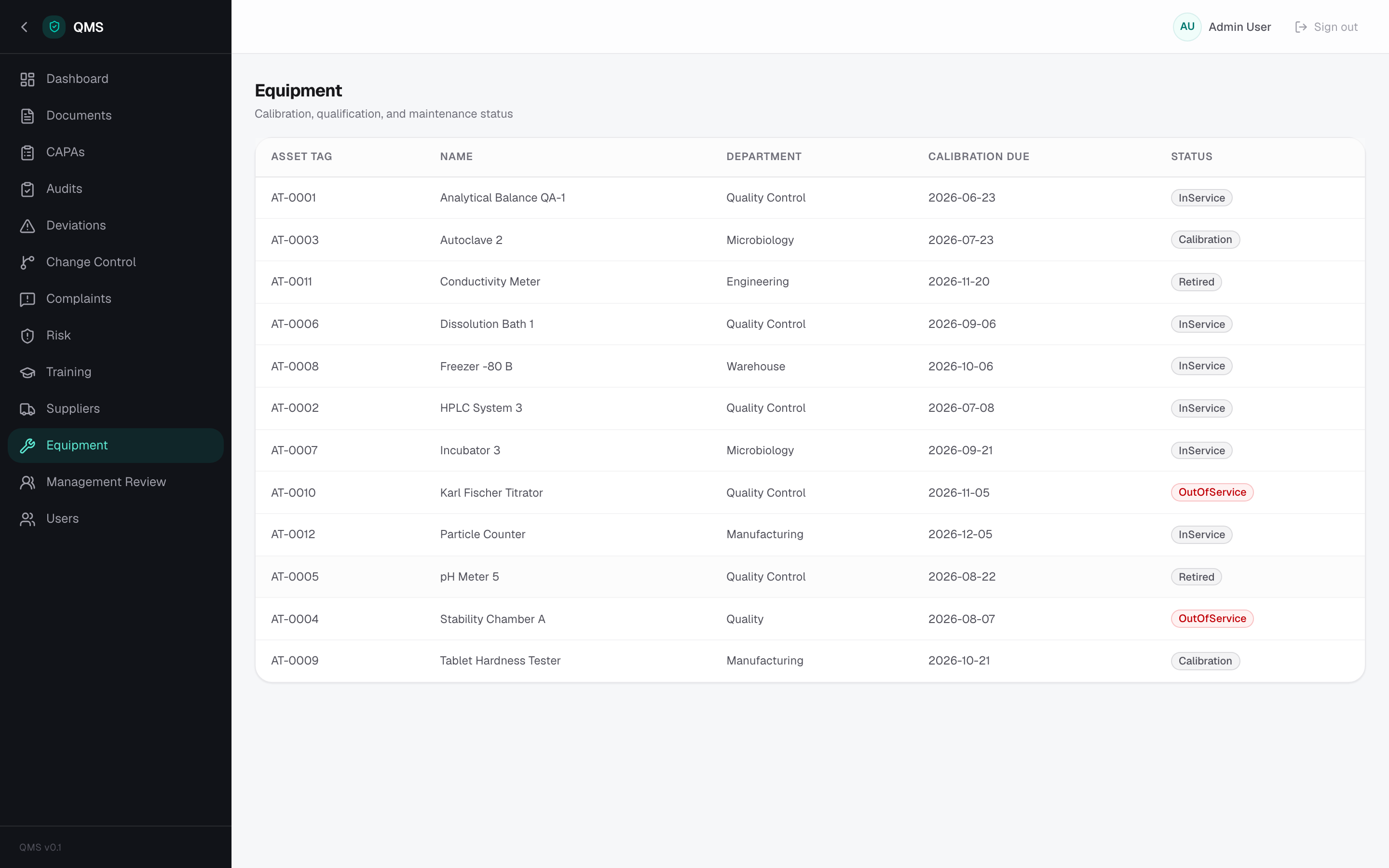
Task: Click the Audits clipboard-check icon
Action: (27, 190)
